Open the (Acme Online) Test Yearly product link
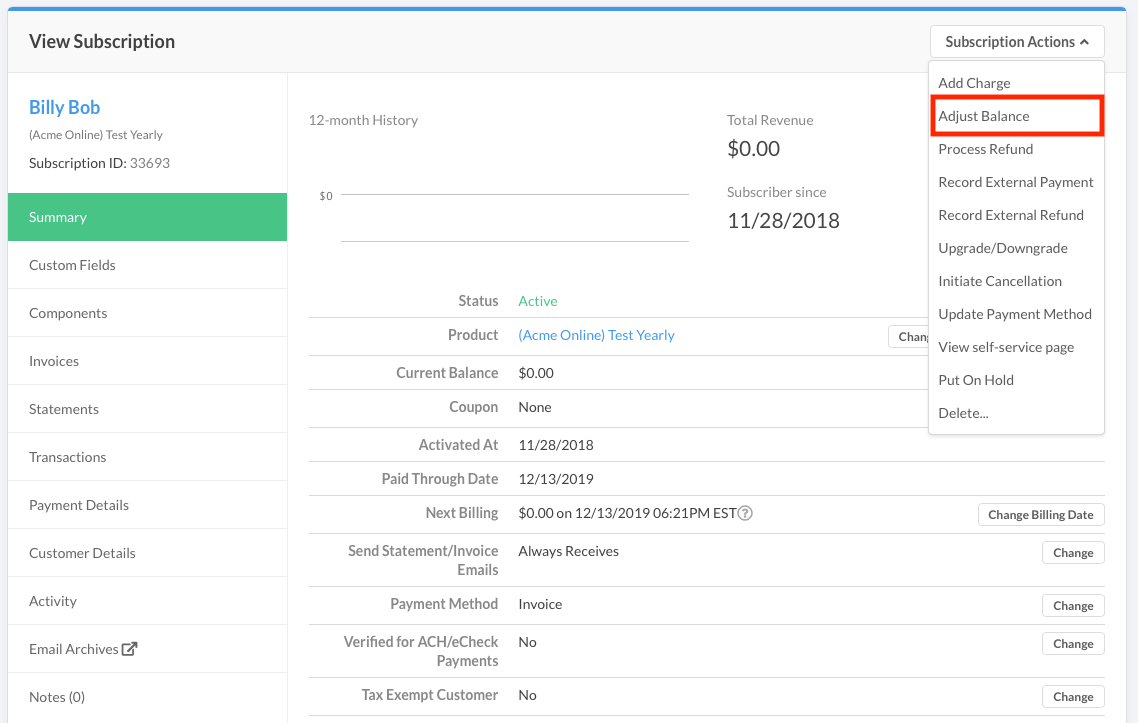This screenshot has height=723, width=1138. 596,335
